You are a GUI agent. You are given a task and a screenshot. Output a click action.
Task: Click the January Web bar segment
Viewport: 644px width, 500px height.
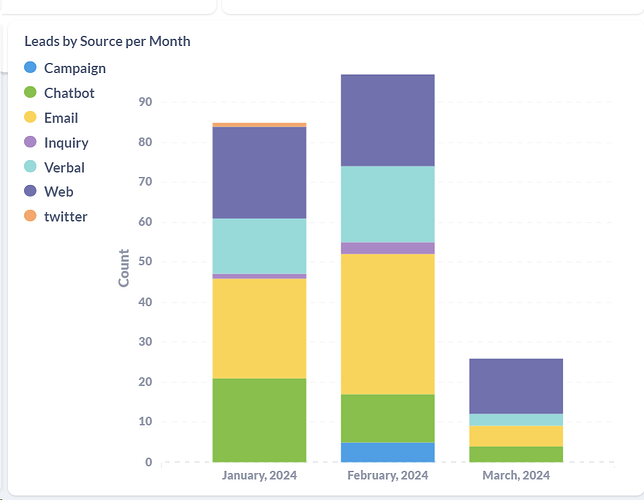click(259, 173)
